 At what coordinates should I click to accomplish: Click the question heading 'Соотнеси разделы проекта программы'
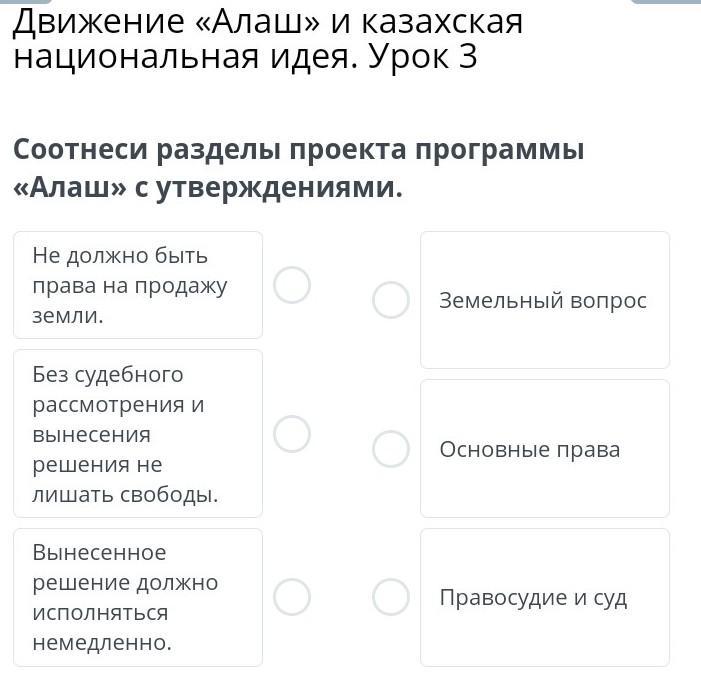[299, 150]
